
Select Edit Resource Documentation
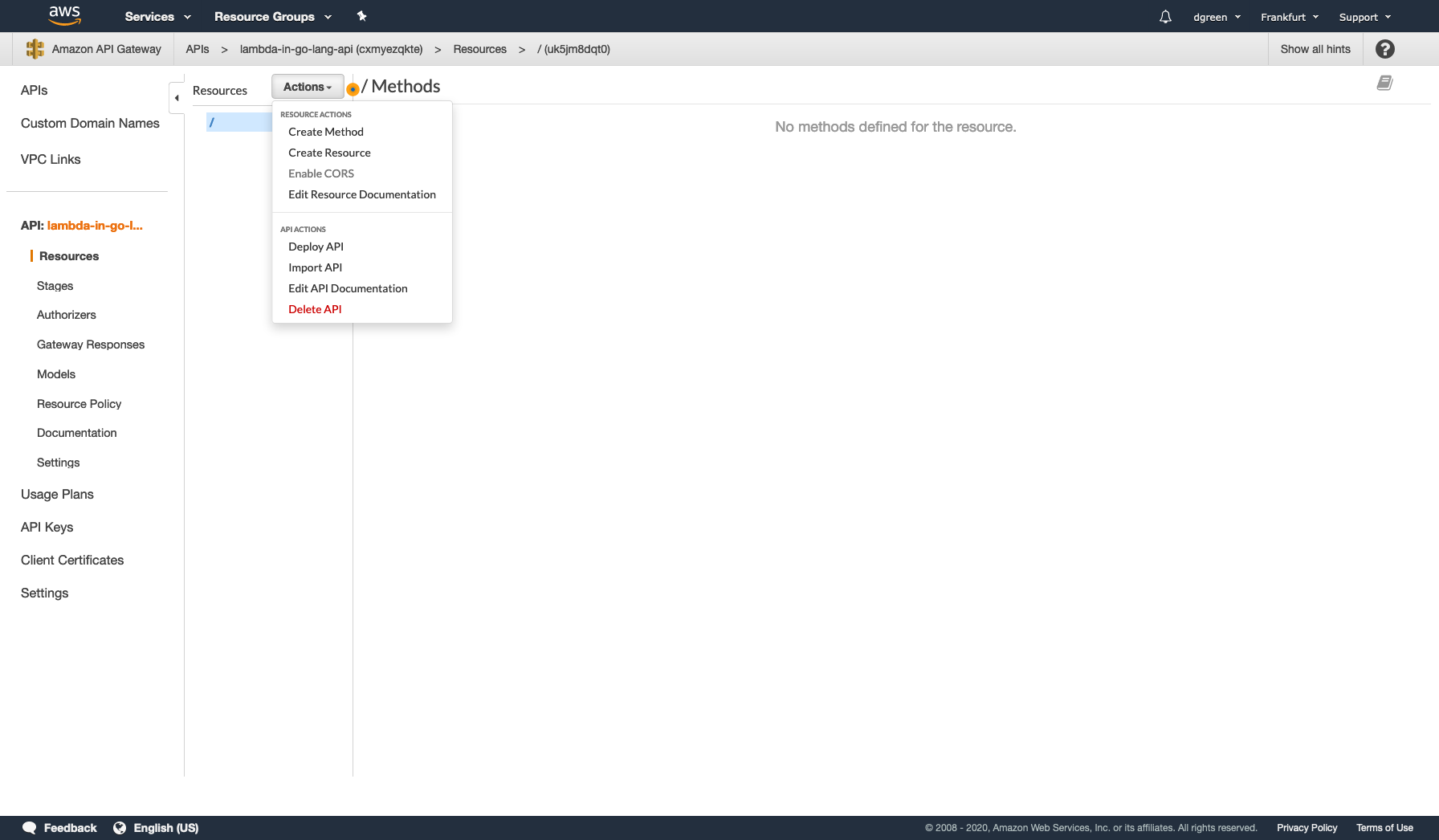click(362, 194)
